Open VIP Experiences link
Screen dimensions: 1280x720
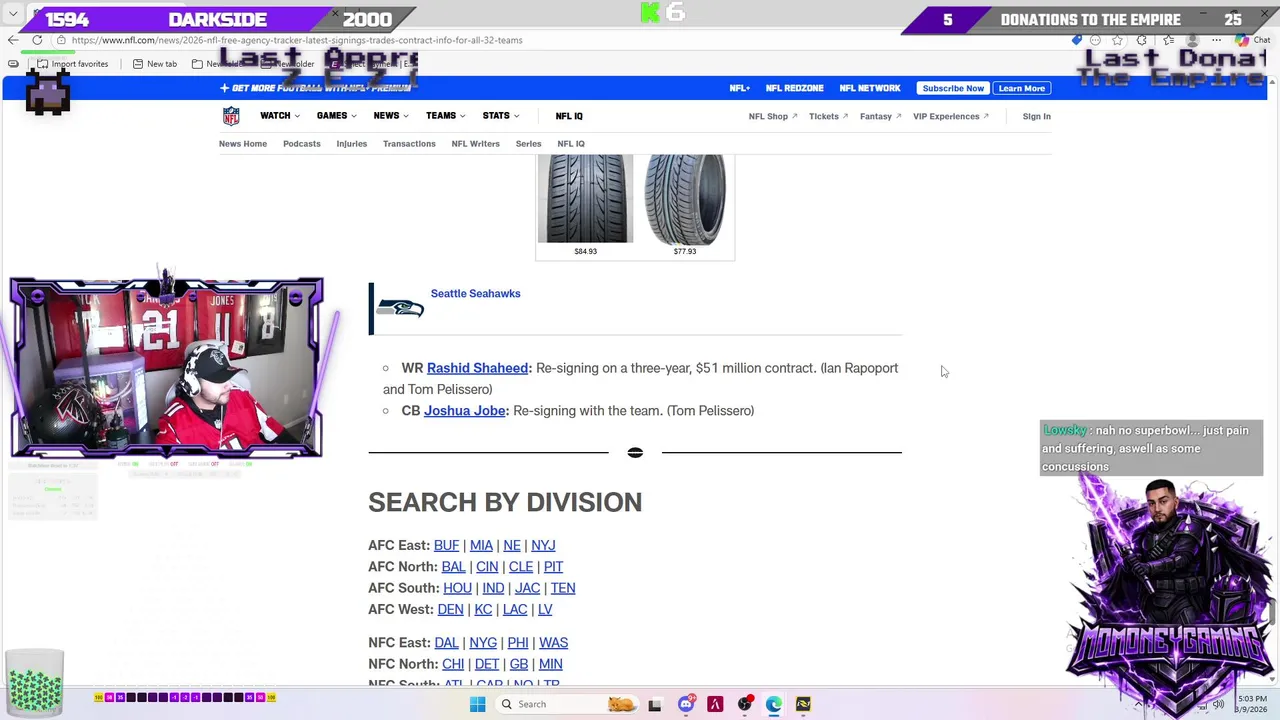951,116
